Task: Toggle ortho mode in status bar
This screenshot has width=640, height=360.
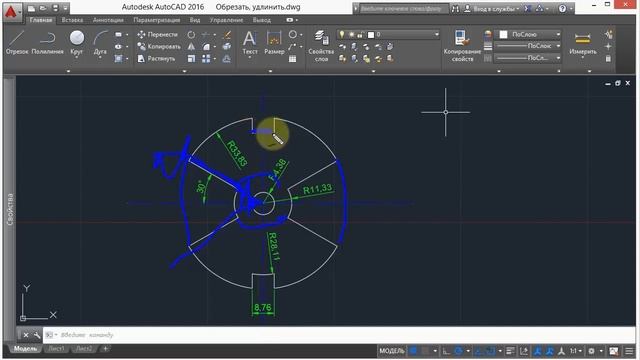Action: tap(447, 351)
